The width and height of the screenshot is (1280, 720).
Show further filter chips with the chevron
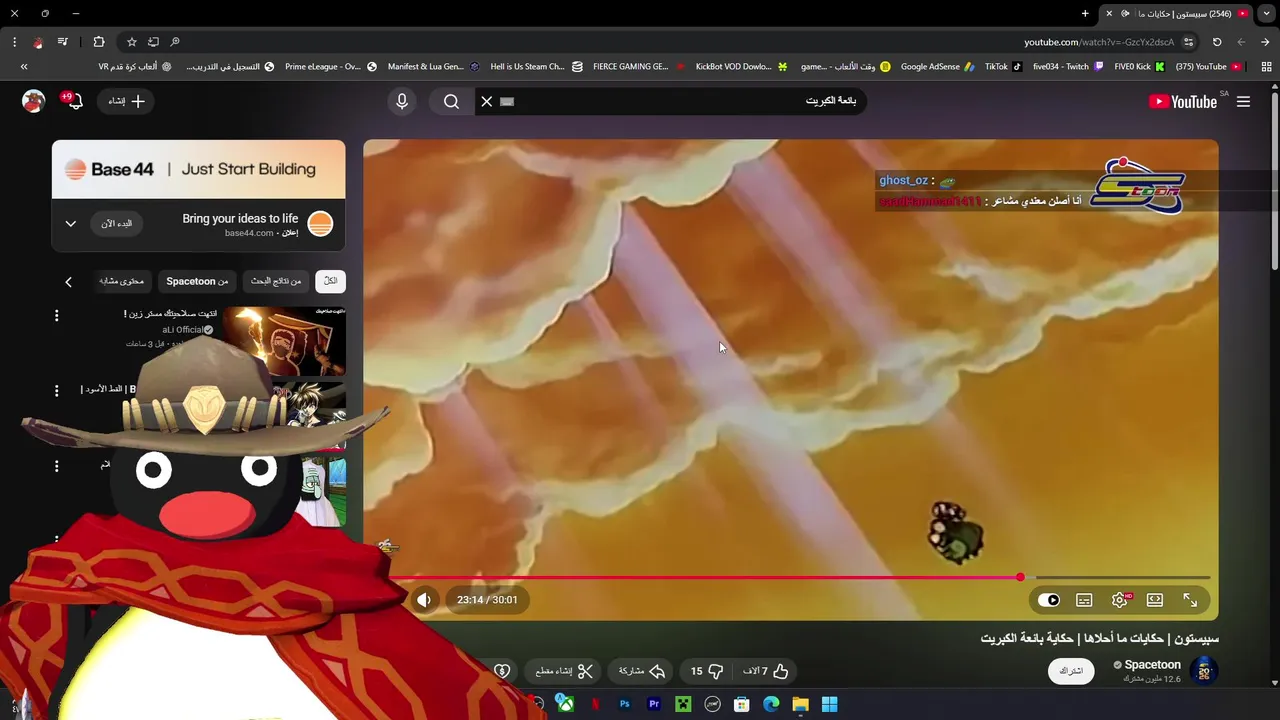[x=68, y=282]
